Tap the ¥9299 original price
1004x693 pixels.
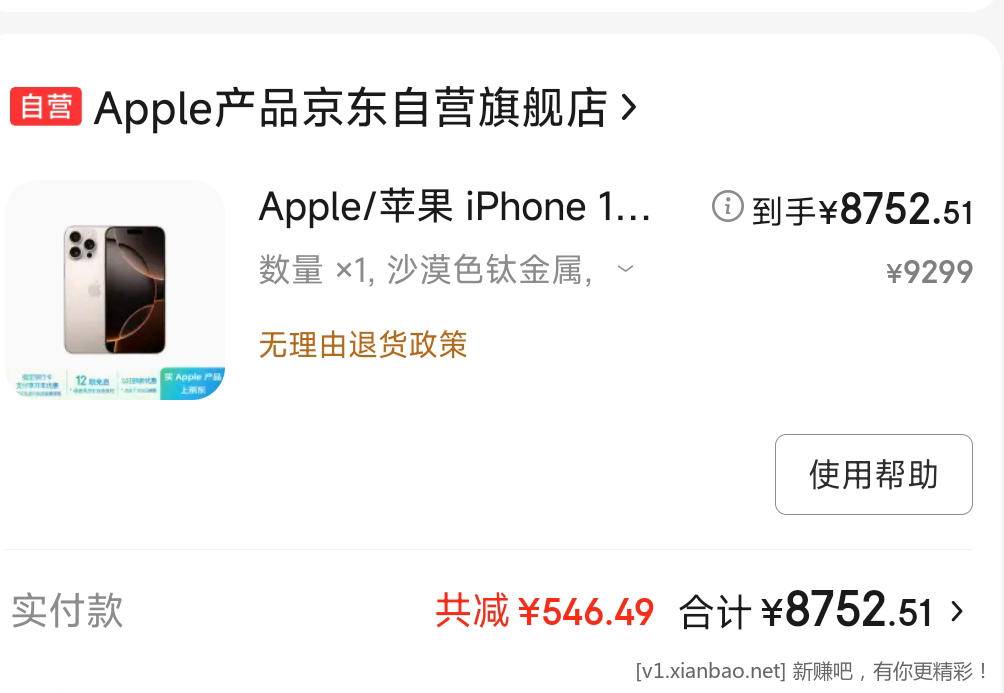point(930,272)
